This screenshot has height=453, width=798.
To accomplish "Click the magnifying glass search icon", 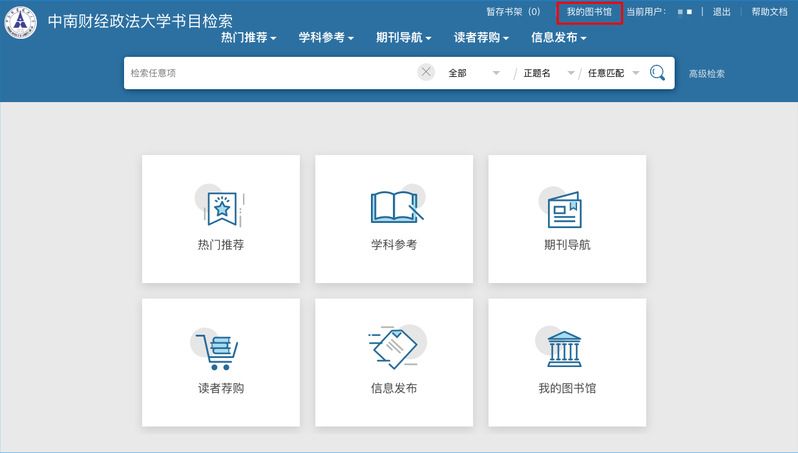I will tap(657, 73).
